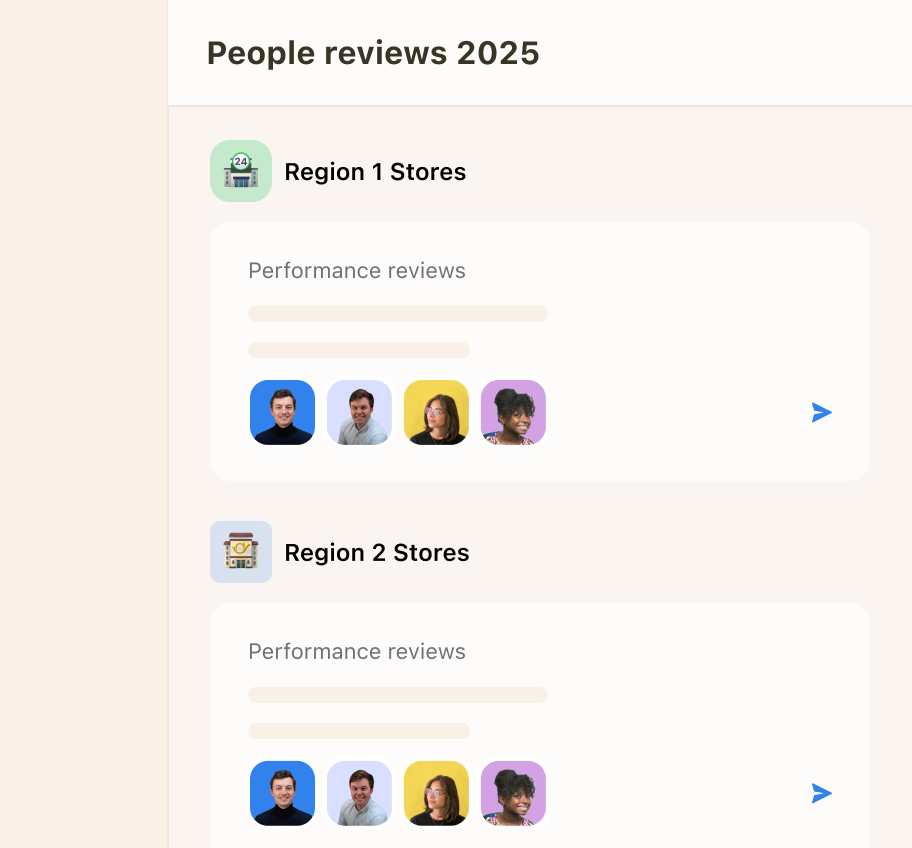The image size is (912, 848).
Task: Click the Performance reviews text in Region 2
Action: point(356,651)
